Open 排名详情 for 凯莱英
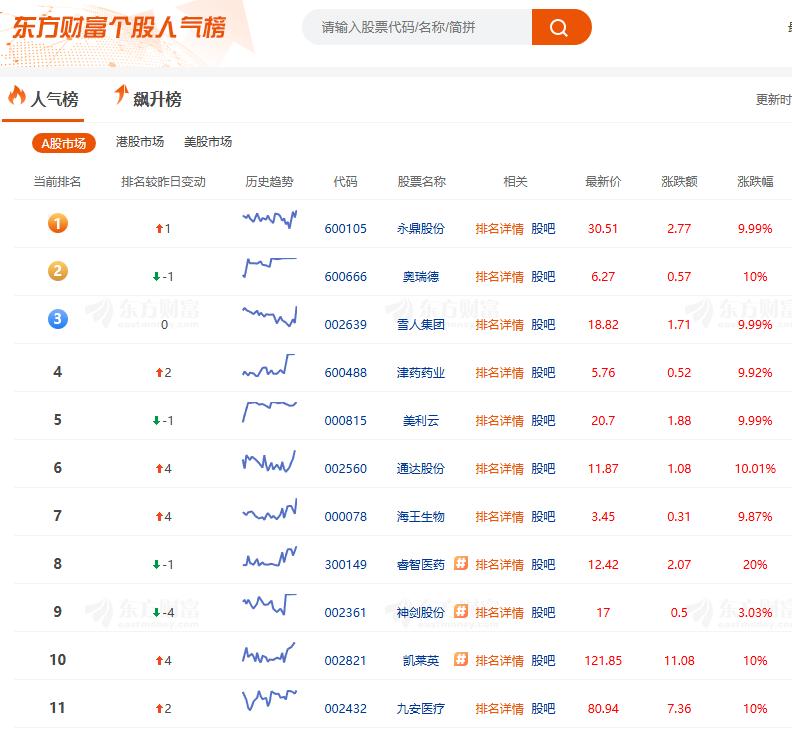Screen dimensions: 792x729 tap(500, 661)
